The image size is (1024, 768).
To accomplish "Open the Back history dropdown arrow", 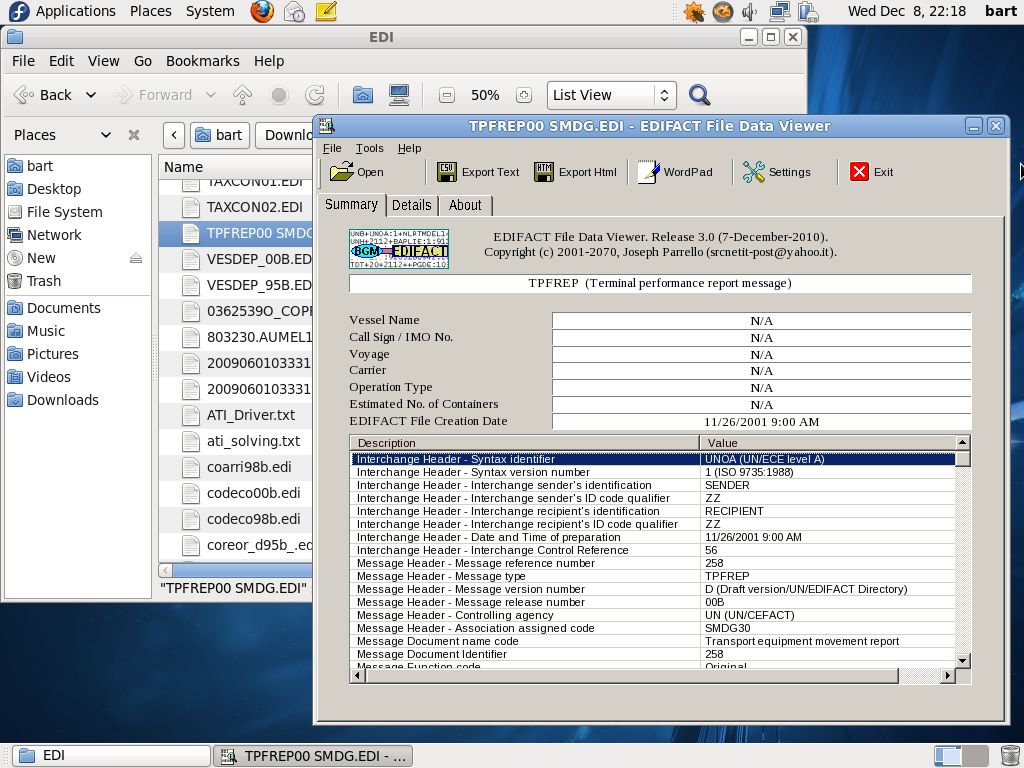I will [91, 95].
